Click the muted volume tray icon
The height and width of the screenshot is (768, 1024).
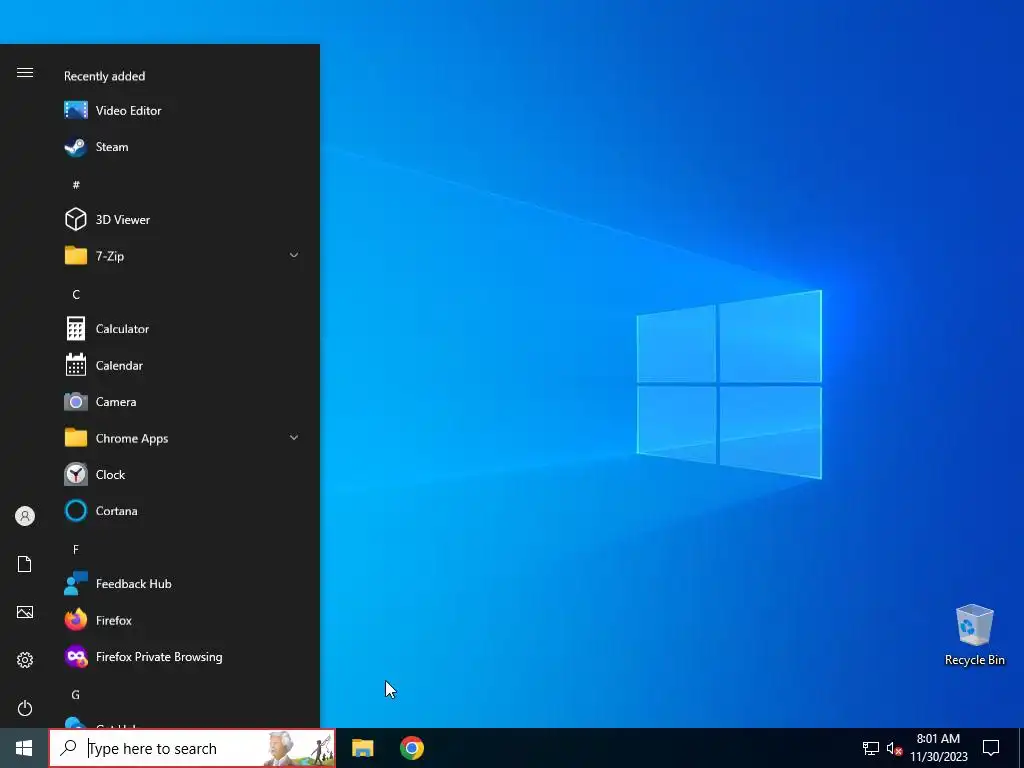coord(894,748)
